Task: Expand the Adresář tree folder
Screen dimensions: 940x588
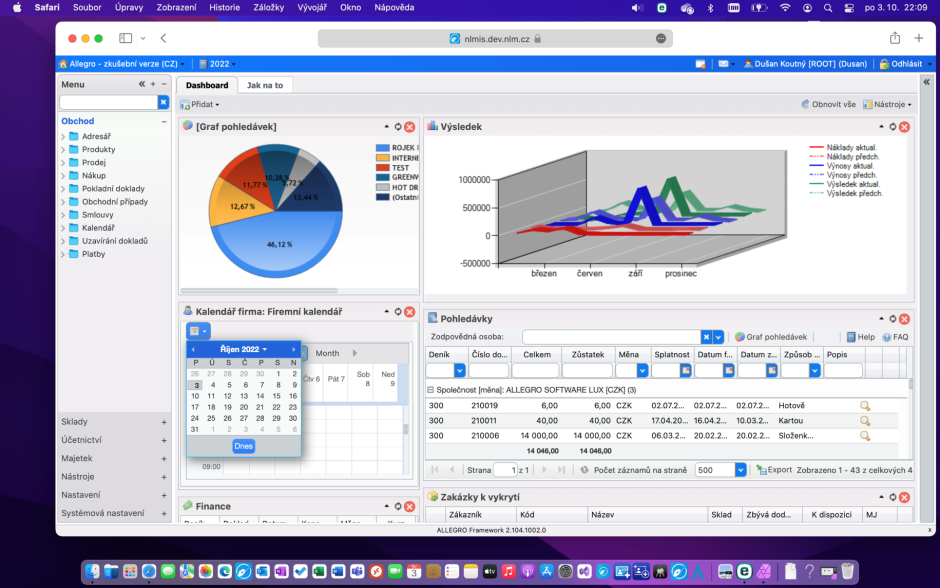Action: pyautogui.click(x=63, y=137)
